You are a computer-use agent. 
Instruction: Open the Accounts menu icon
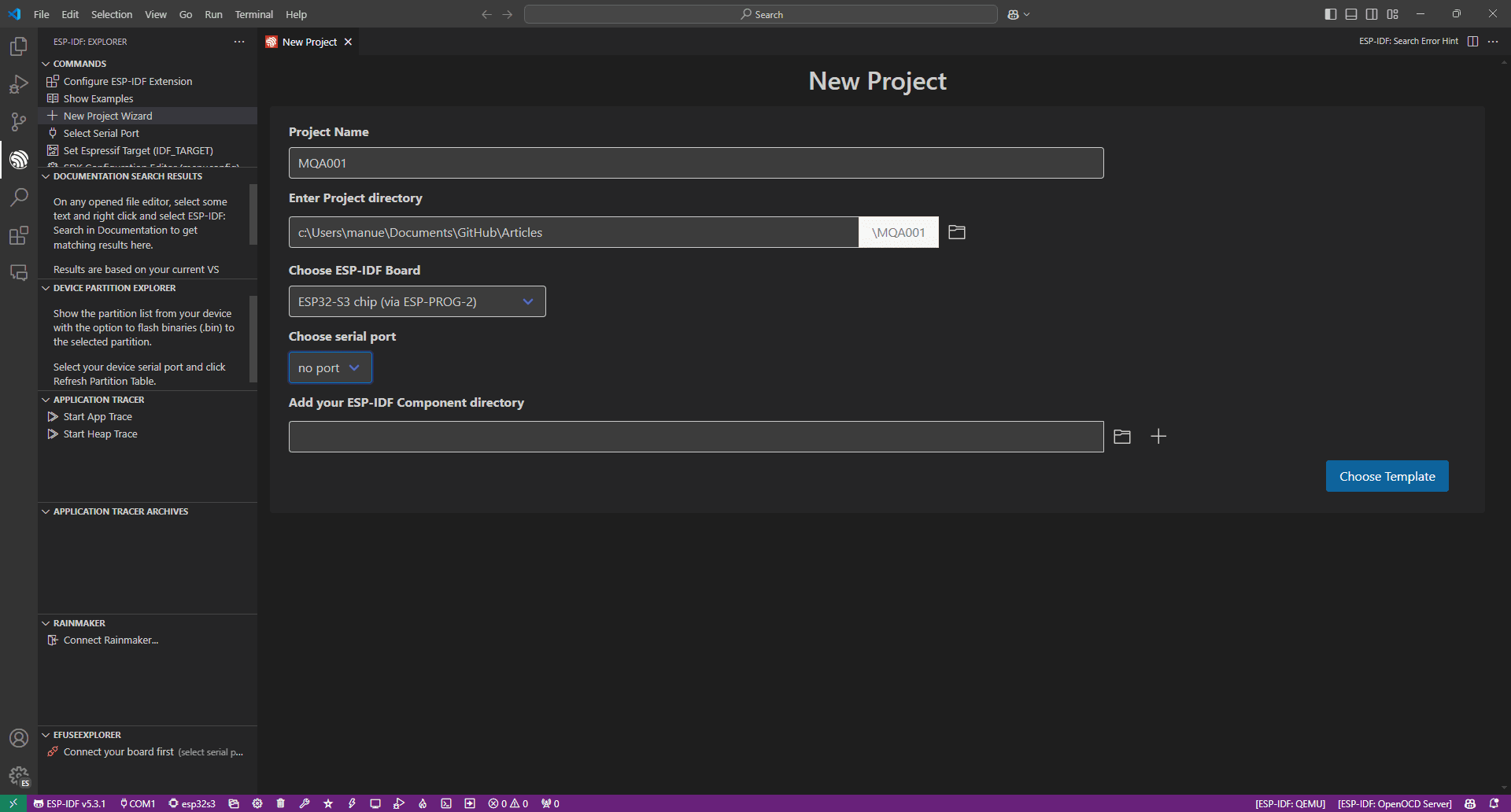[19, 738]
